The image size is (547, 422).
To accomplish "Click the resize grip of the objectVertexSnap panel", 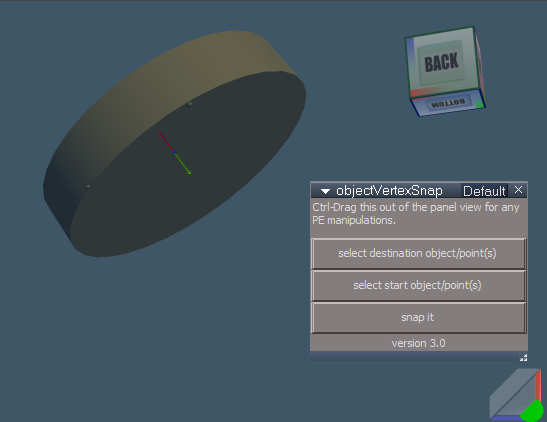I will 523,358.
